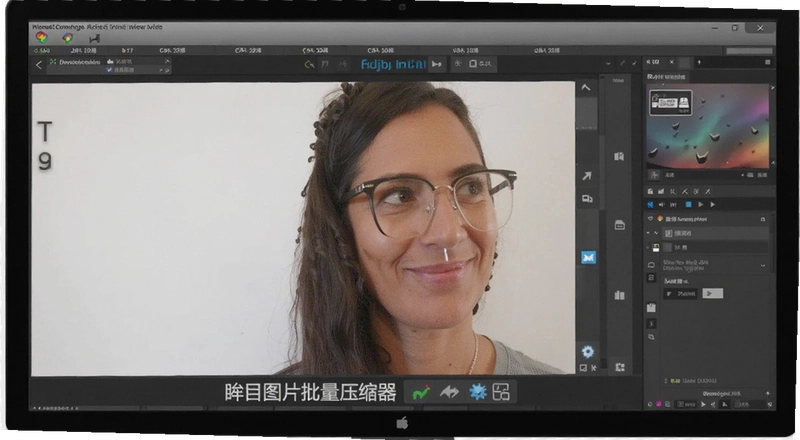Expand the dropdown chevron in top toolbar
The image size is (800, 440).
[x=608, y=64]
